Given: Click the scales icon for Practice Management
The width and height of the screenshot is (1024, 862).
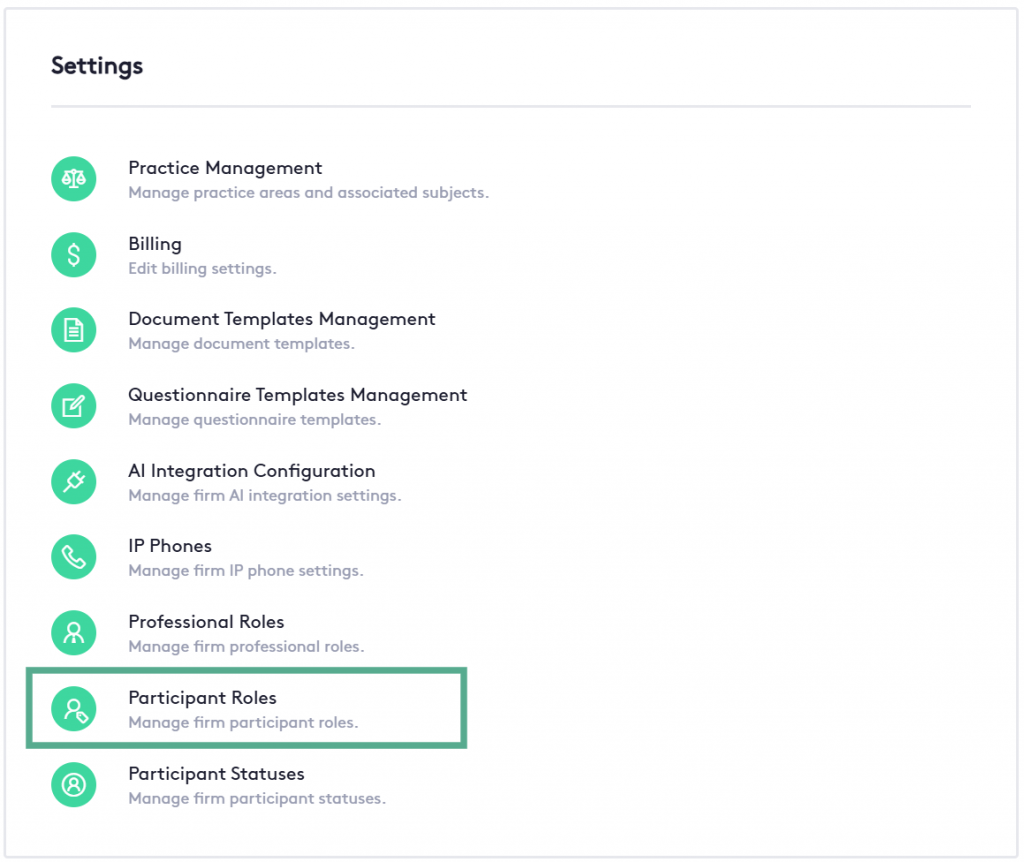Looking at the screenshot, I should [74, 179].
